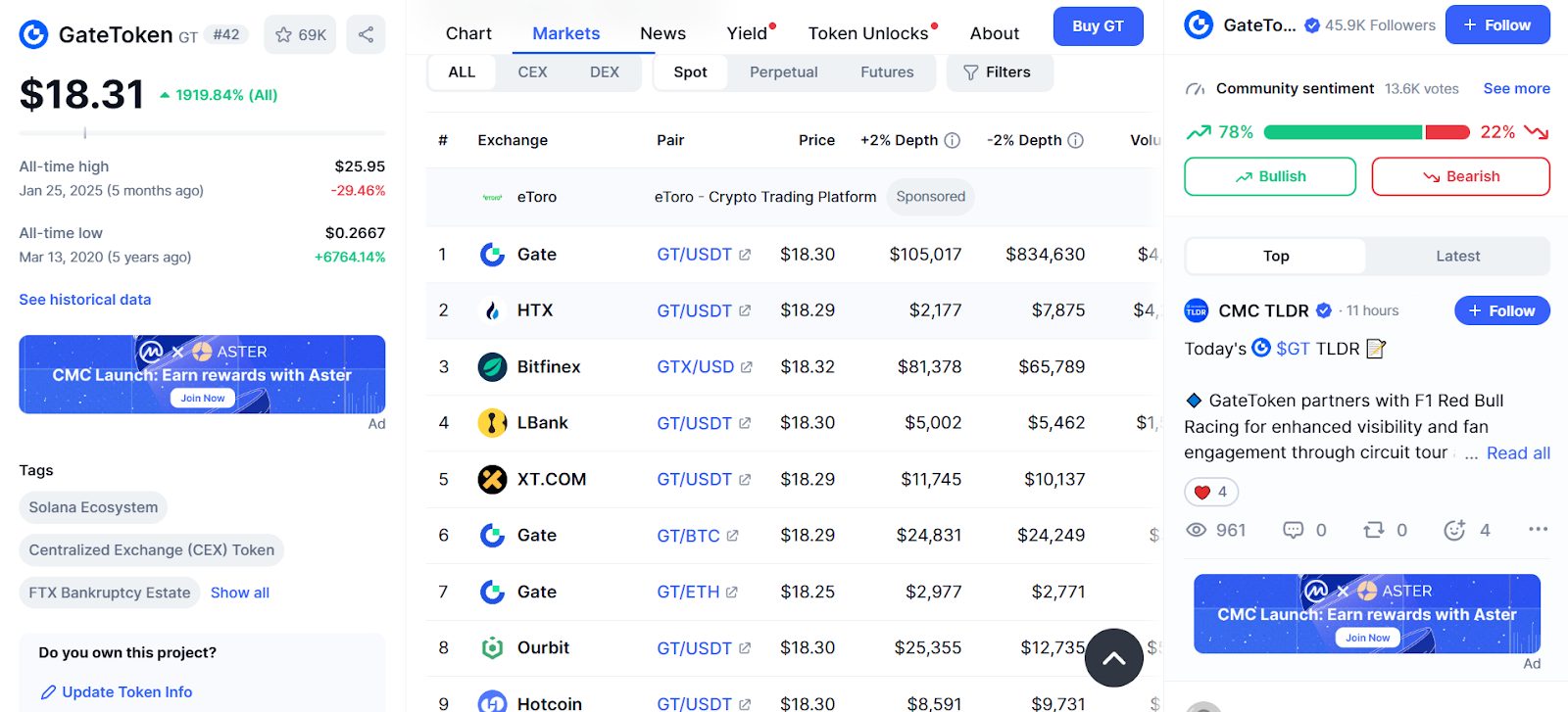Image resolution: width=1568 pixels, height=712 pixels.
Task: Open the Yield tab
Action: [747, 33]
